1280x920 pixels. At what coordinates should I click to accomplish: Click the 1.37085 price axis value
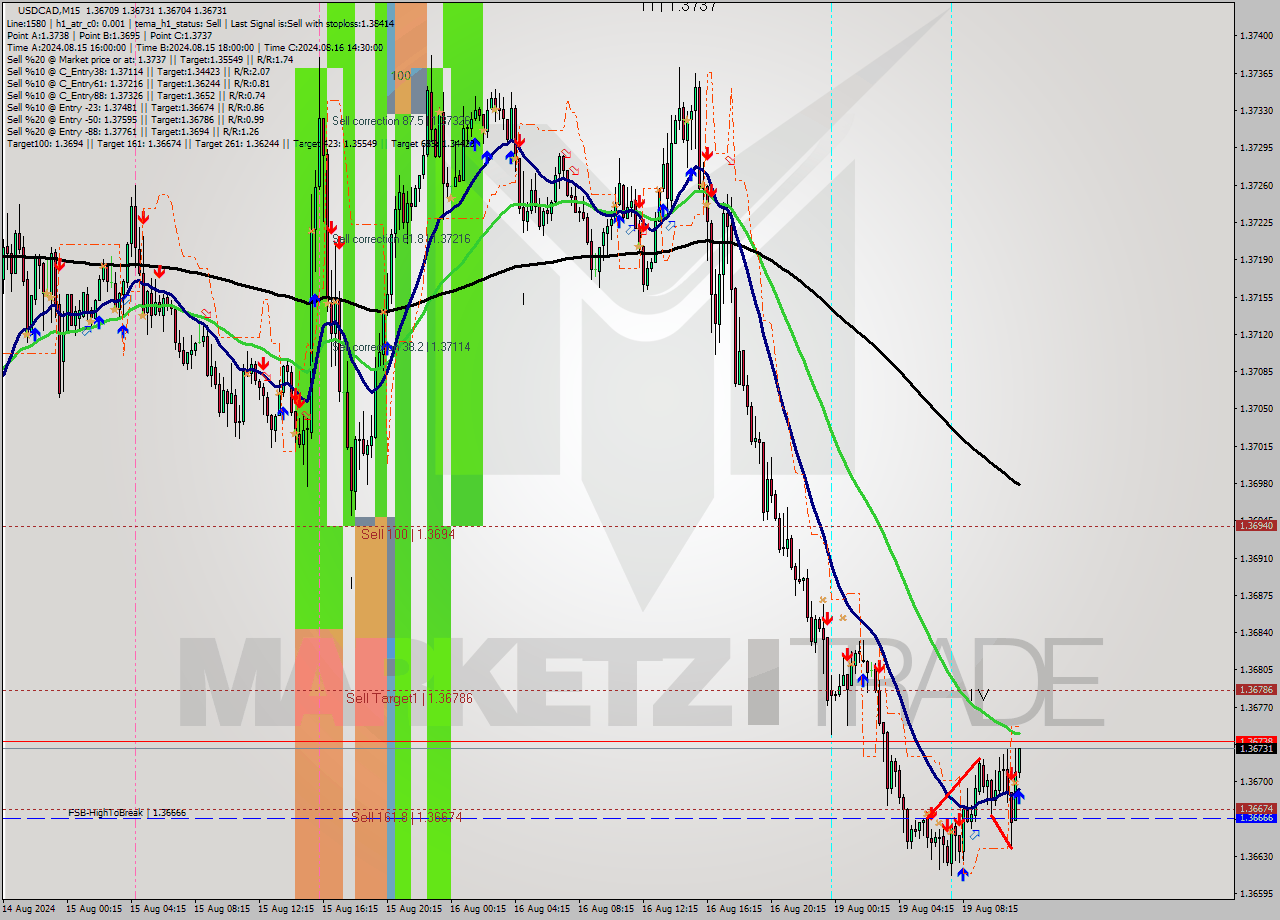tap(1255, 372)
